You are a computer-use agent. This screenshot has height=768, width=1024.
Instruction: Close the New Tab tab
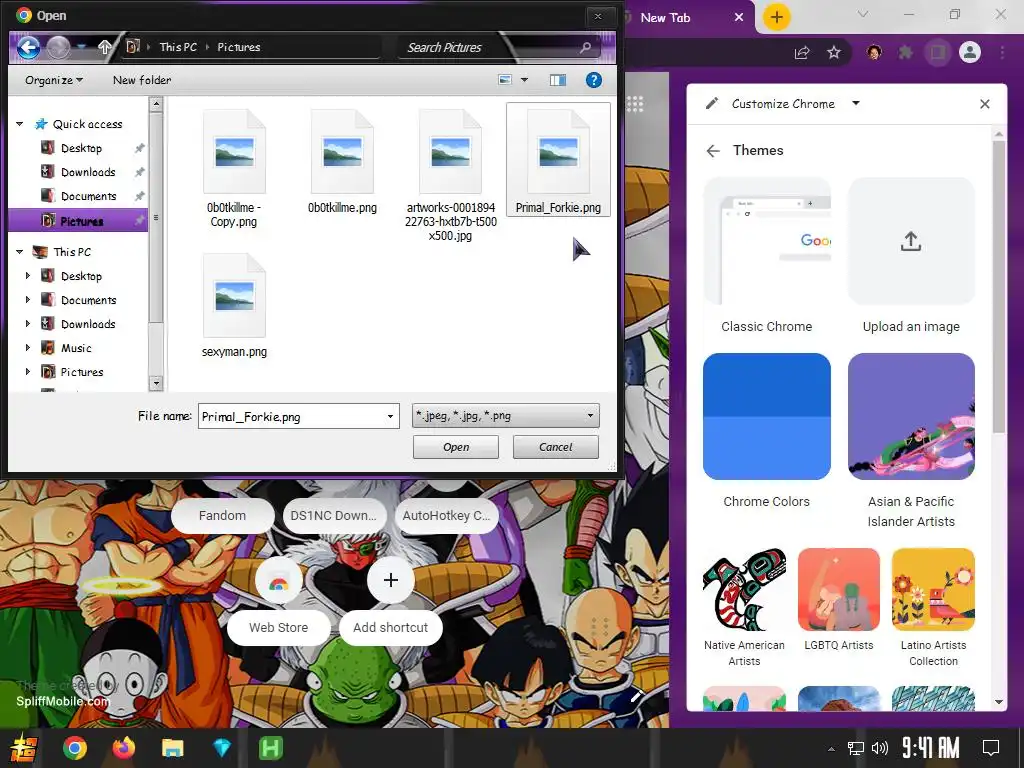(739, 17)
